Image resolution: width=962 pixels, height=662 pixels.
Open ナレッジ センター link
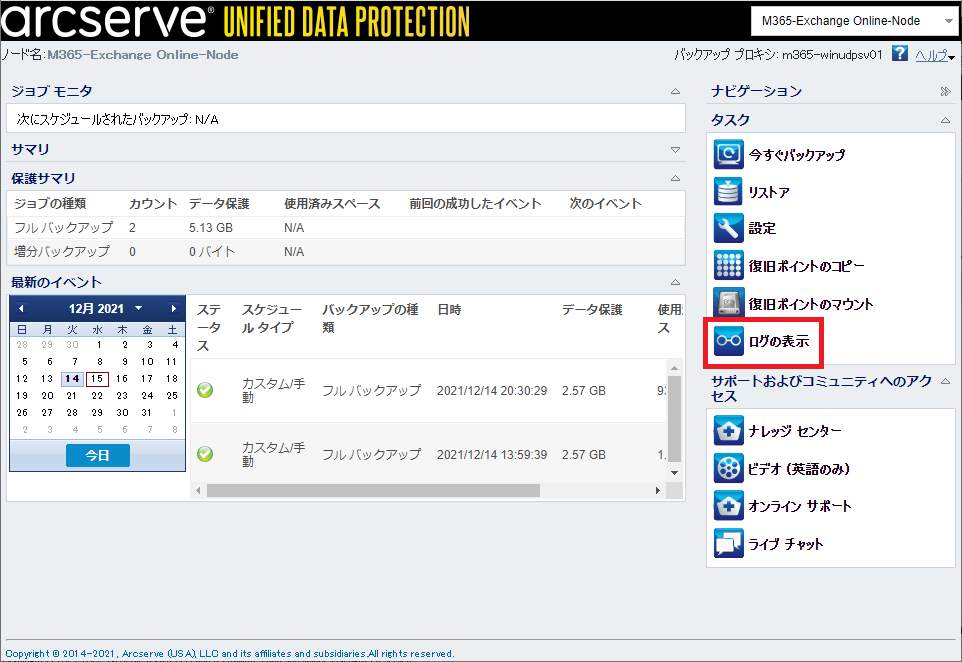(795, 431)
